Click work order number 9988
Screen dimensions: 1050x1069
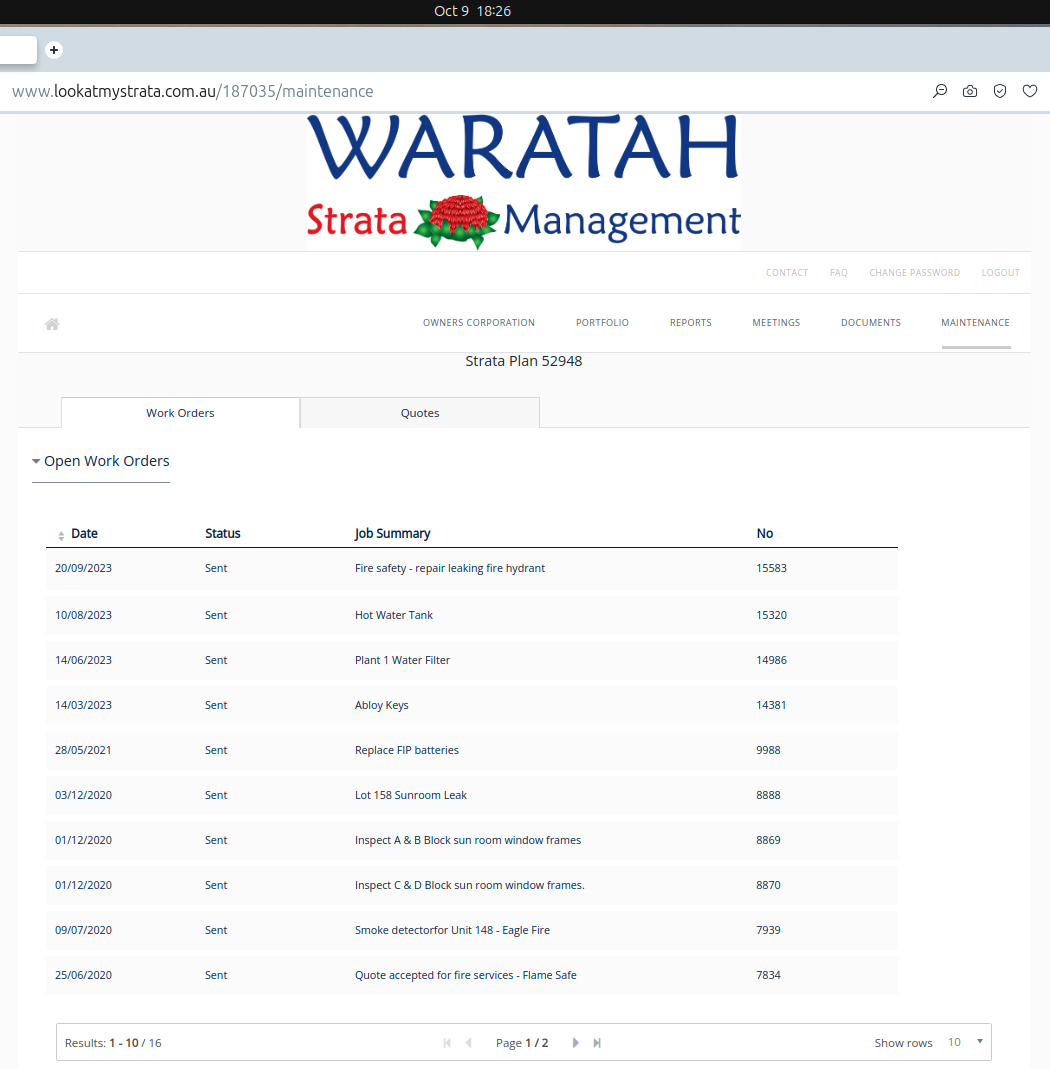point(768,750)
